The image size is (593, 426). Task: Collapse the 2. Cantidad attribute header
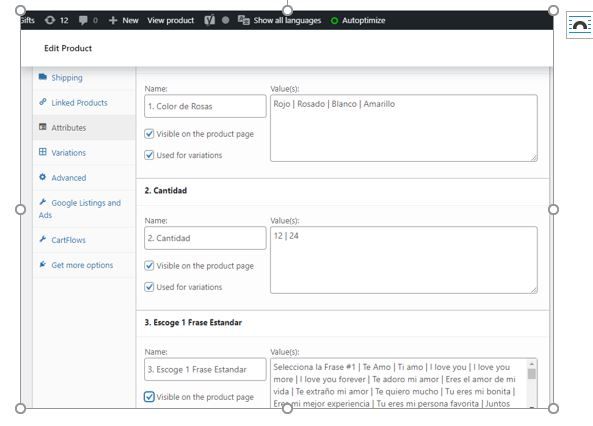point(342,190)
